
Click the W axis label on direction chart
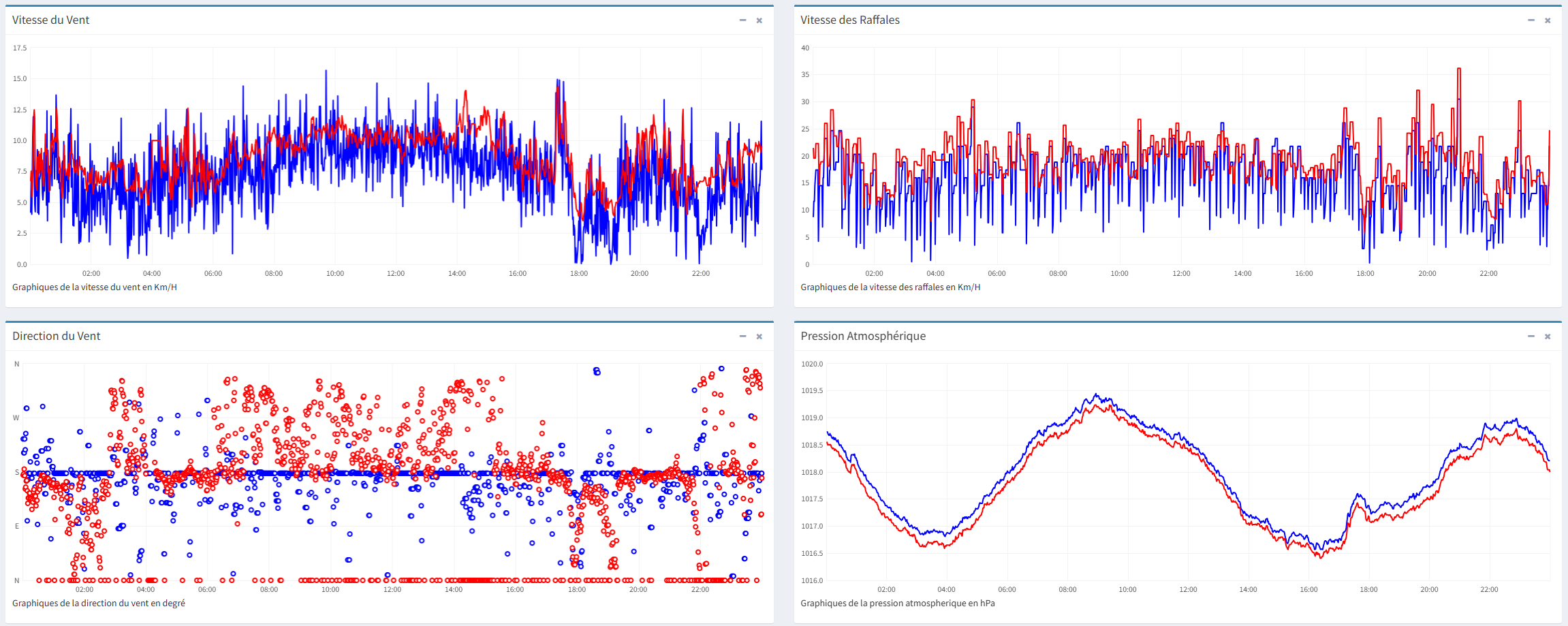(x=16, y=418)
